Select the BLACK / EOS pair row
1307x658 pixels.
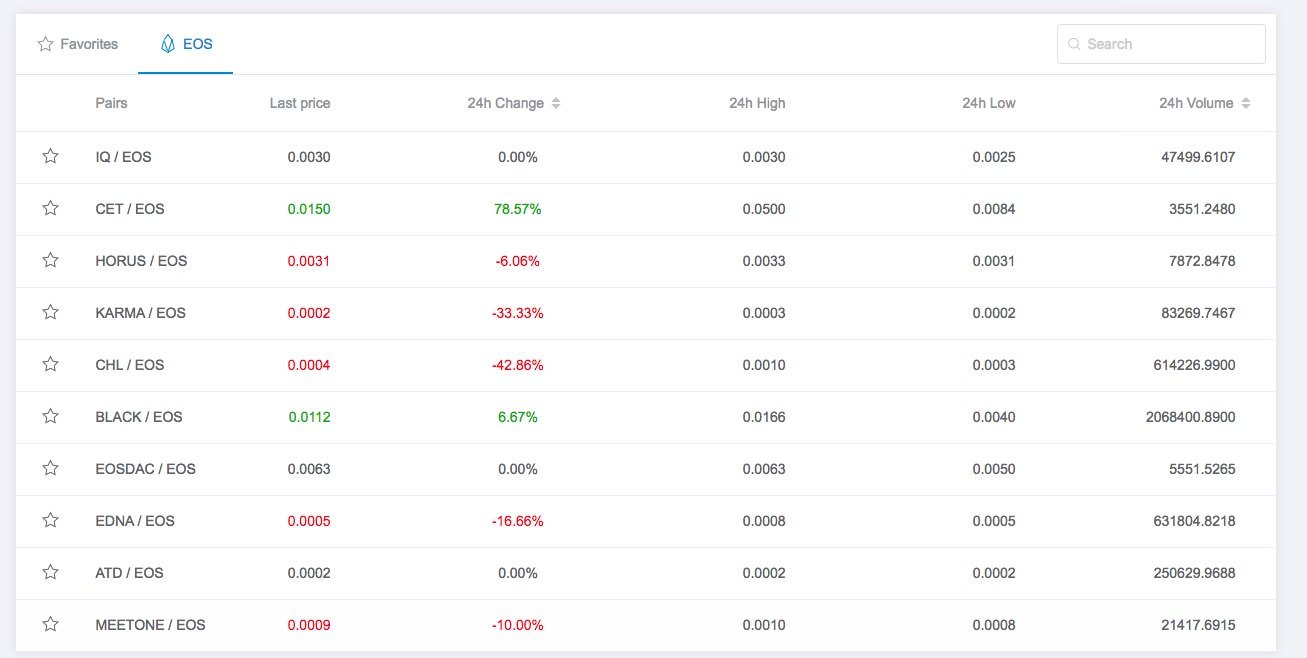click(646, 417)
